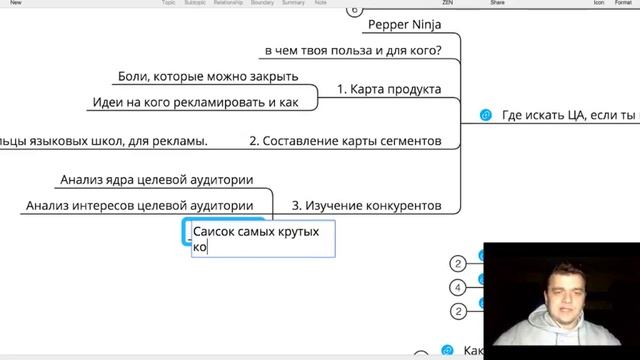Select 'Анализ интересов целевой аудитории' subtopic
Screen dimensions: 640x360
pos(140,205)
